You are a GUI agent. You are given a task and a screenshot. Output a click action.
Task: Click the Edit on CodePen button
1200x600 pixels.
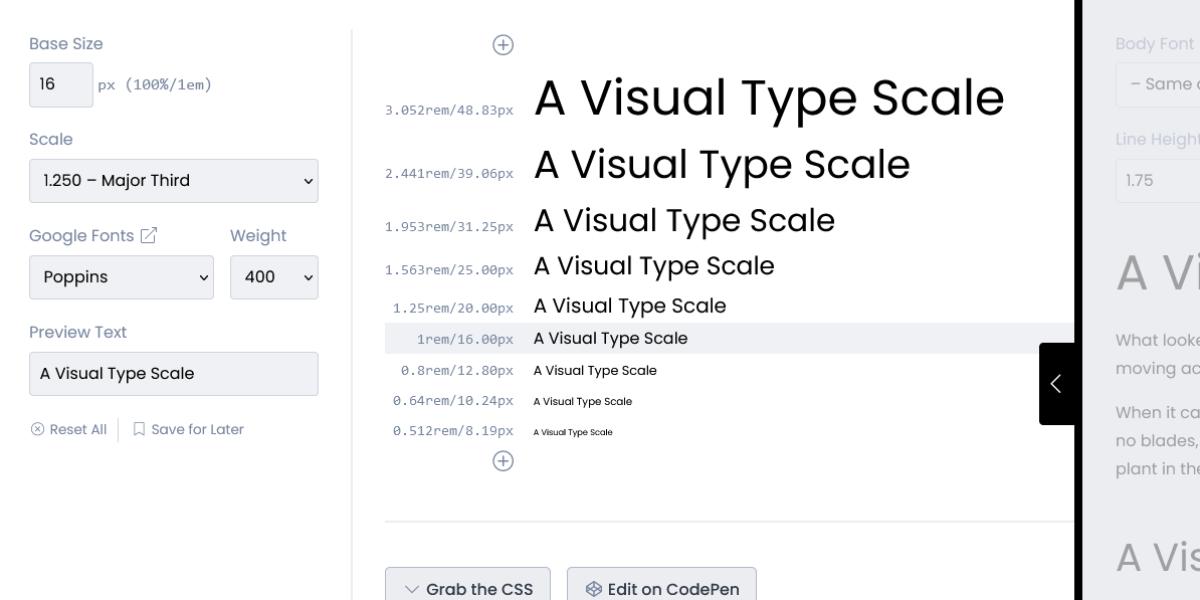point(661,588)
